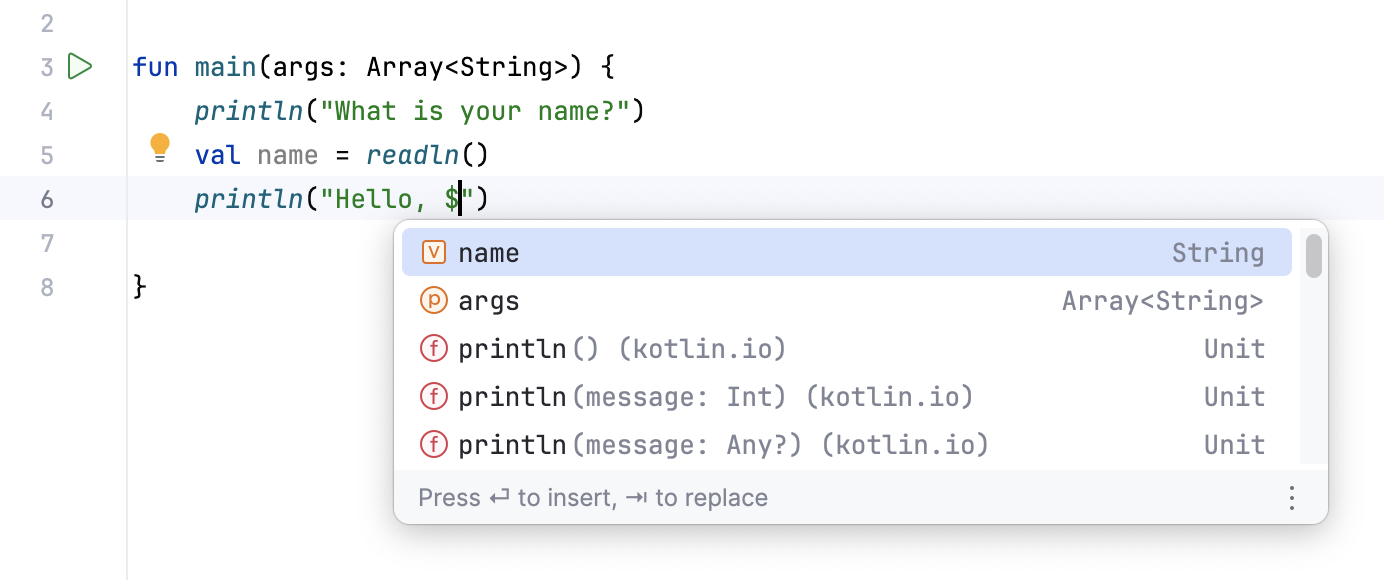Click the parameter 'p' icon next to args
The image size is (1384, 580).
point(434,300)
